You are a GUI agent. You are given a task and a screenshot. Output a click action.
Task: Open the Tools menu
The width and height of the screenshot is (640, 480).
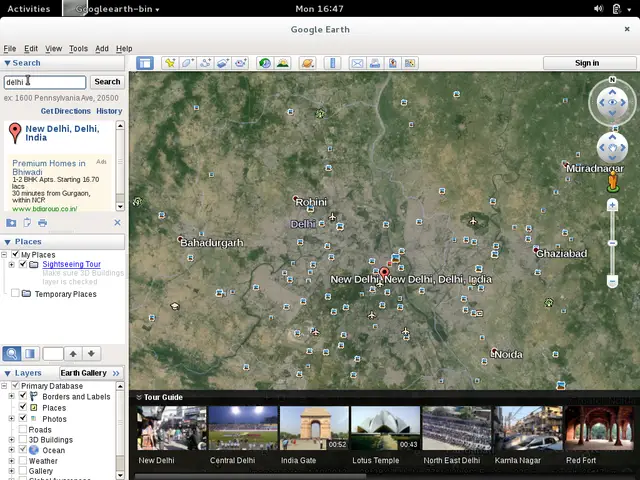point(78,49)
